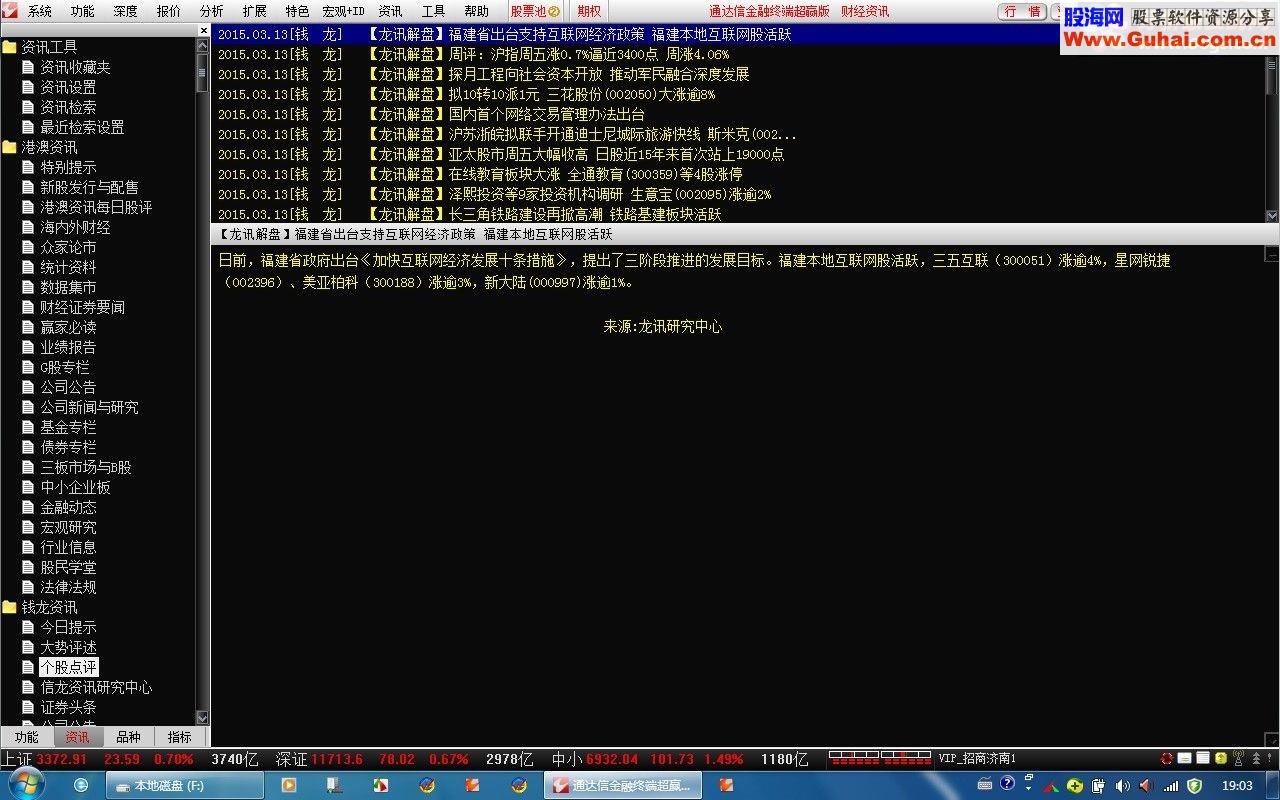The image size is (1280, 800).
Task: Click the red refresh status bar icon
Action: (x=1166, y=759)
